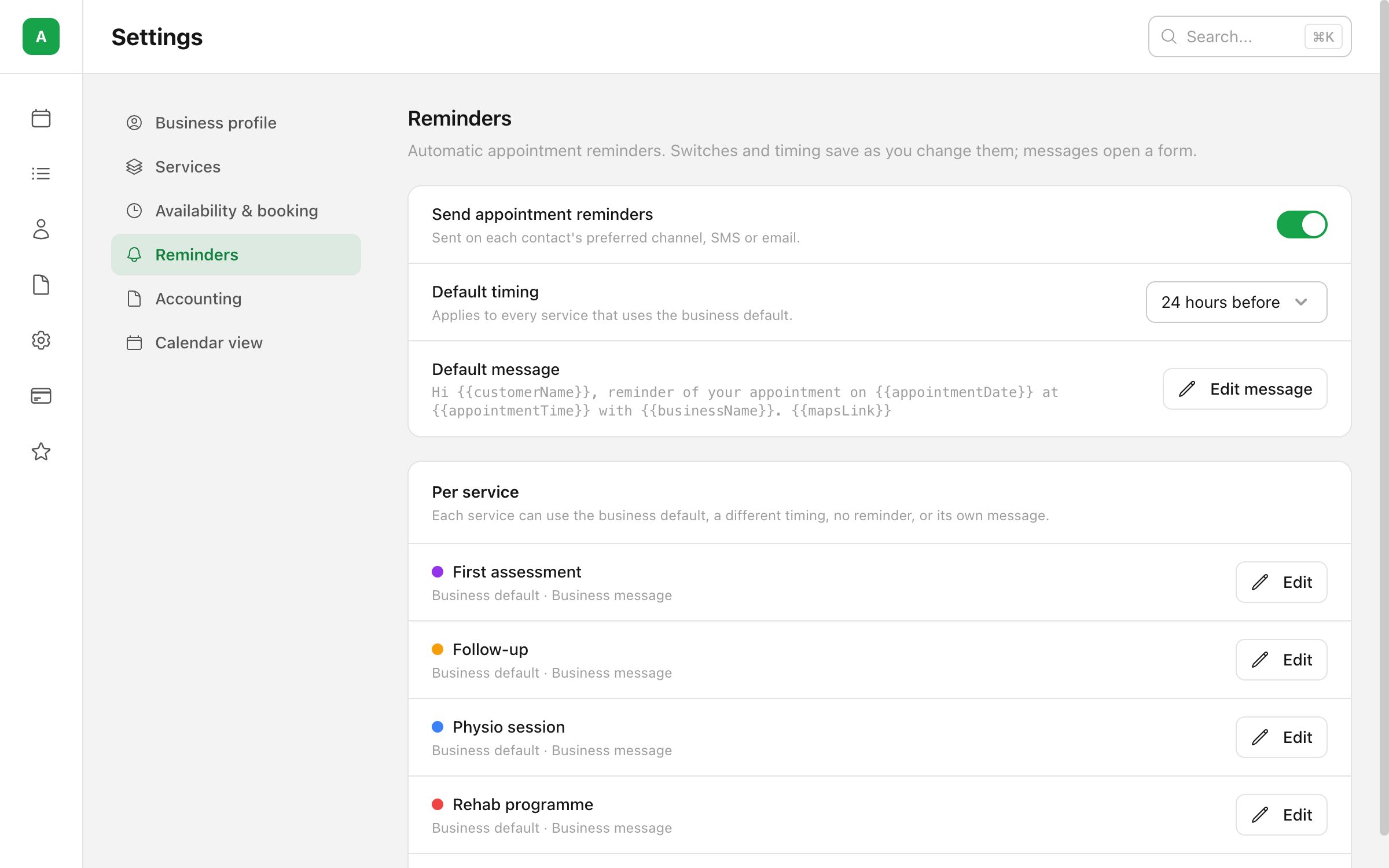The height and width of the screenshot is (868, 1389).
Task: Open the payment card icon in rail
Action: [41, 396]
